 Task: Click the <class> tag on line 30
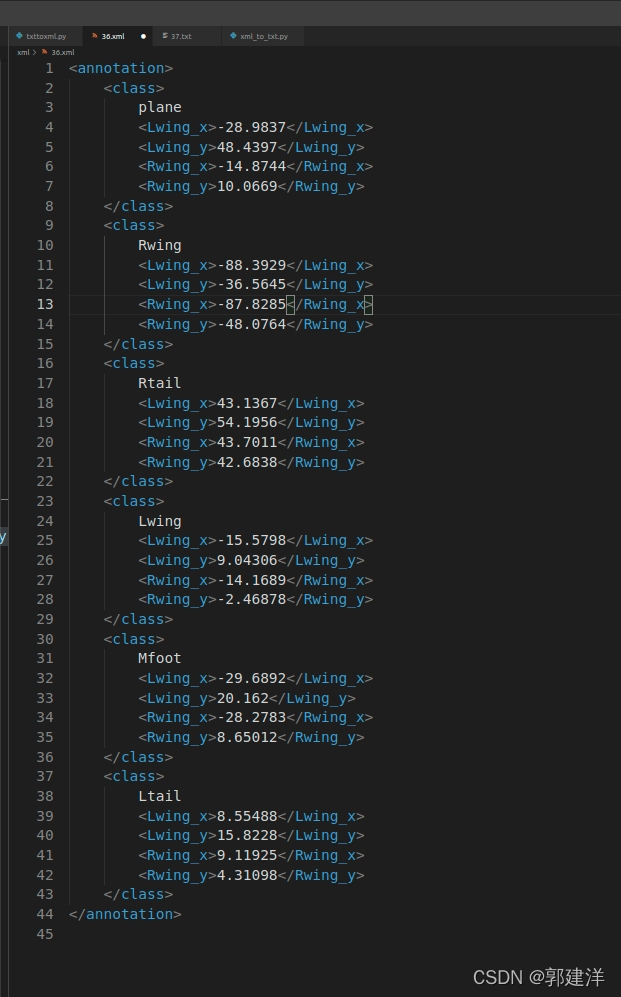(133, 639)
